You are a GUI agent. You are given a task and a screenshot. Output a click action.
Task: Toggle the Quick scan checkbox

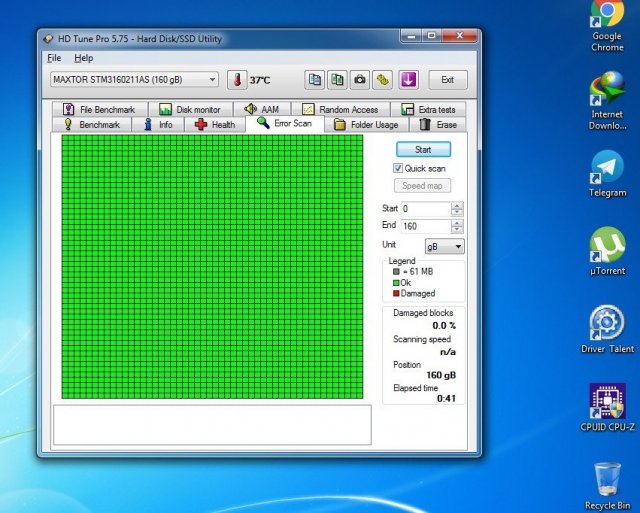pyautogui.click(x=398, y=169)
